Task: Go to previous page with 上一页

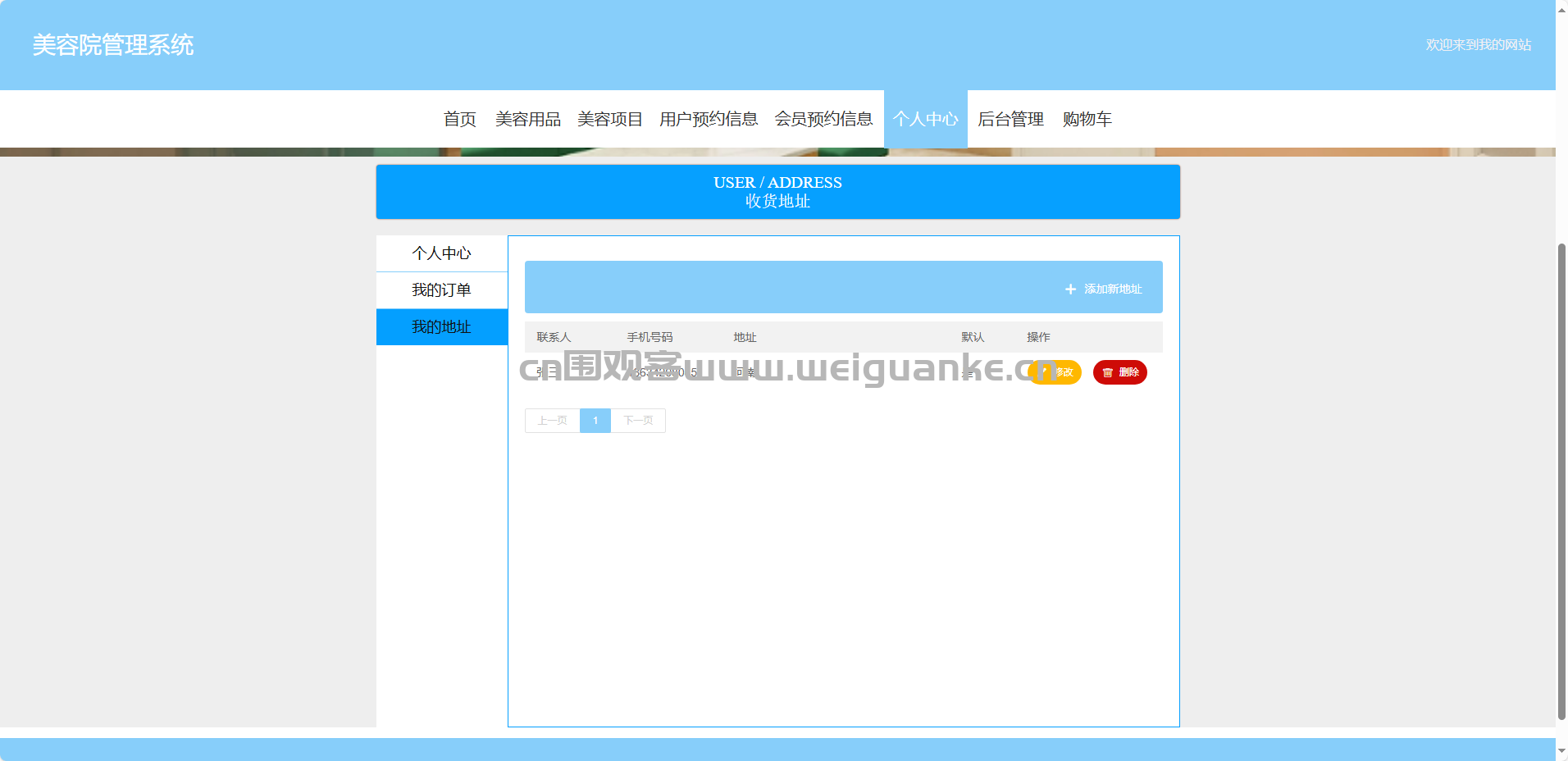Action: tap(553, 421)
